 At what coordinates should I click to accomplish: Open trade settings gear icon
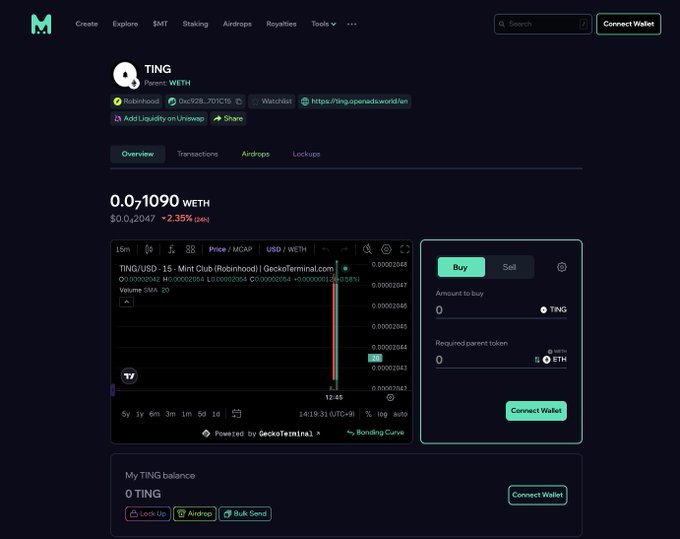coord(562,267)
